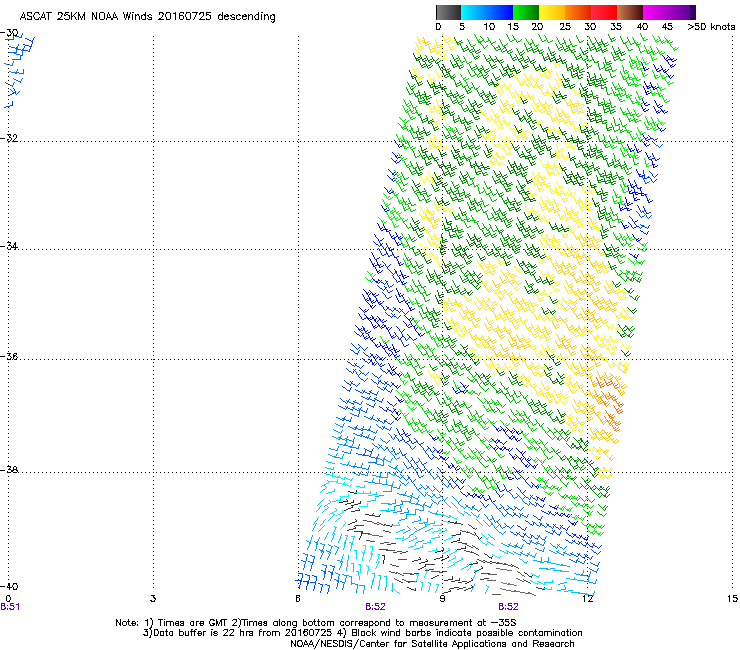Click the light-blue wind barbs beside the -30 label
Image resolution: width=740 pixels, height=650 pixels.
tap(18, 70)
